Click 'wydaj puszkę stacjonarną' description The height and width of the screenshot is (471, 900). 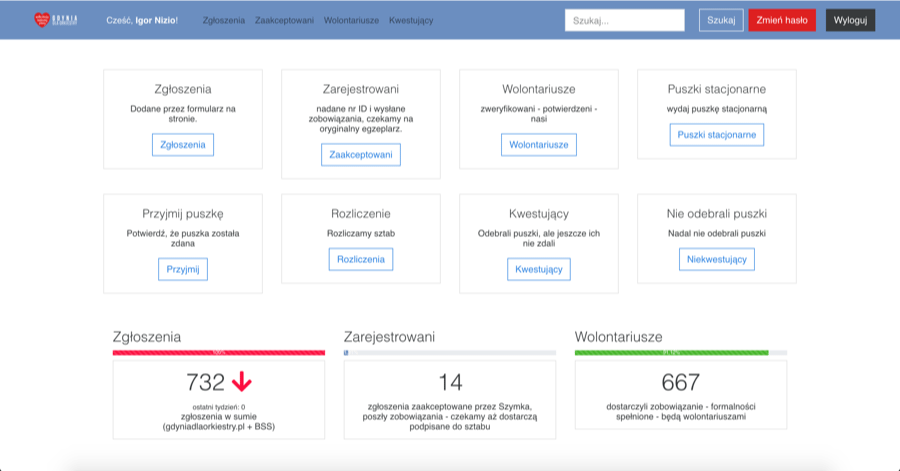[x=716, y=109]
